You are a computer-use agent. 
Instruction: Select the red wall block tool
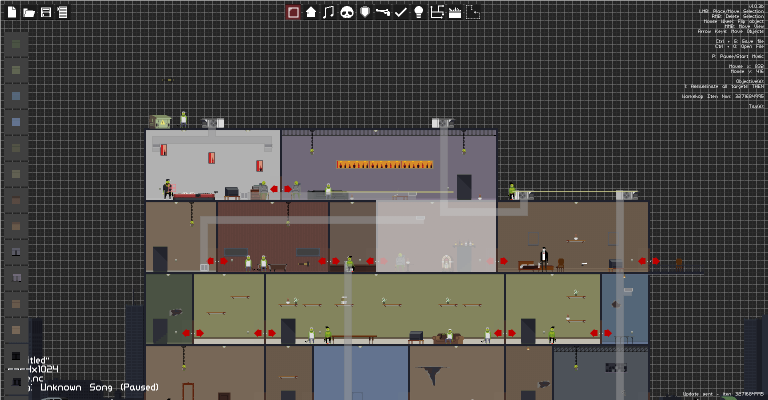(293, 12)
